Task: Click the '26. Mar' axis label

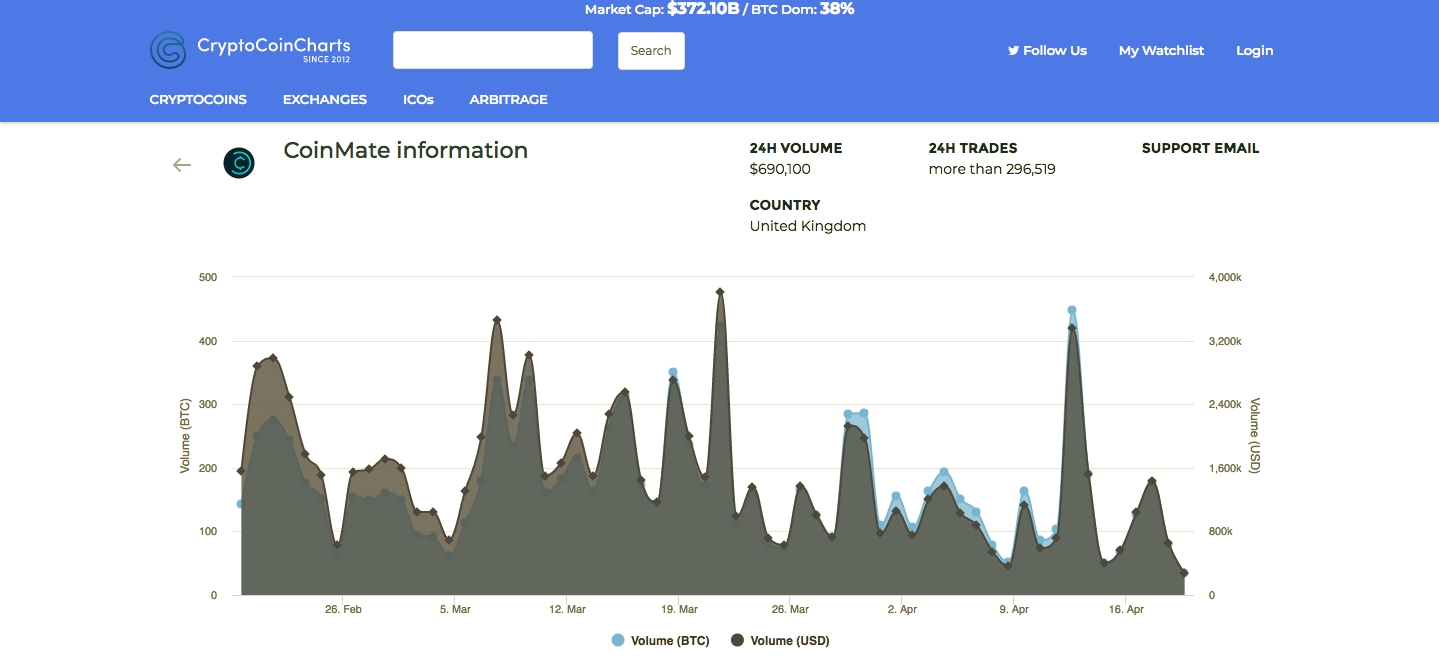Action: pyautogui.click(x=791, y=609)
